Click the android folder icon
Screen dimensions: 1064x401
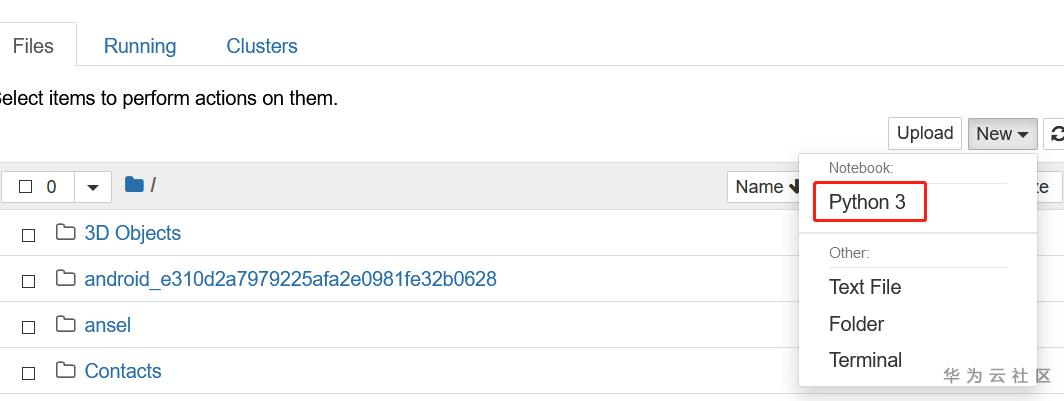pyautogui.click(x=66, y=279)
